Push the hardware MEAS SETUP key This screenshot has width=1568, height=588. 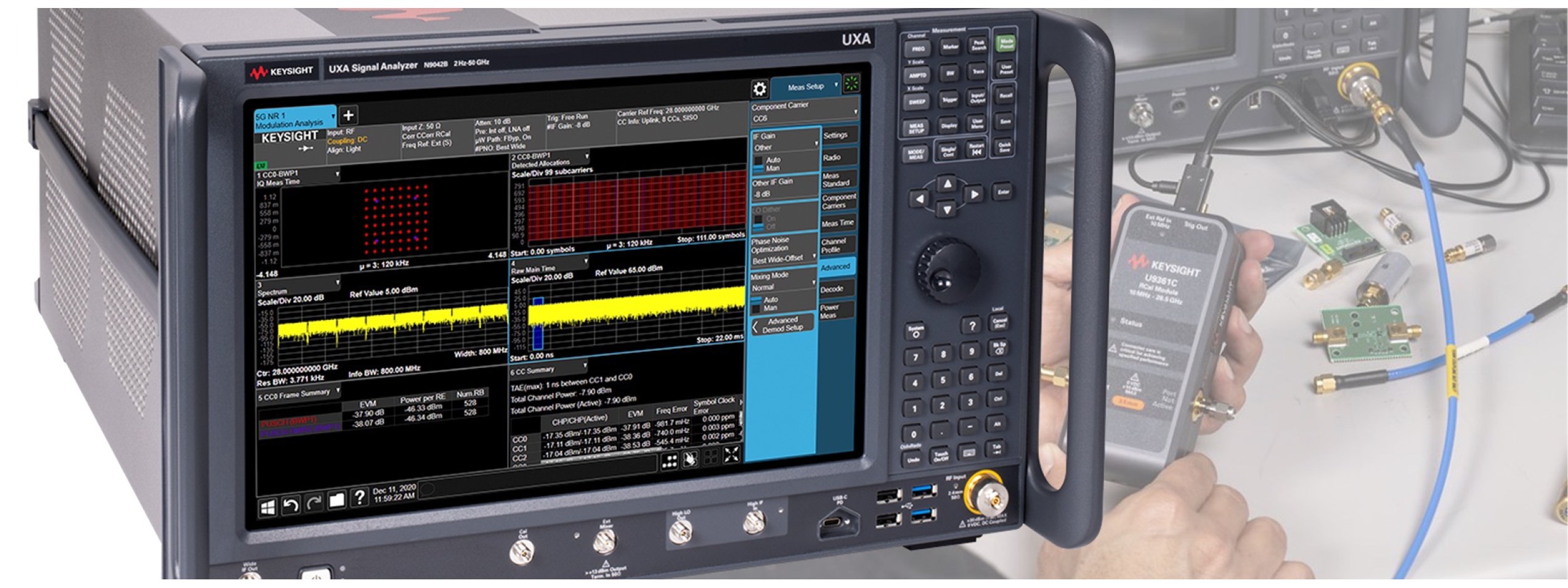click(x=916, y=128)
